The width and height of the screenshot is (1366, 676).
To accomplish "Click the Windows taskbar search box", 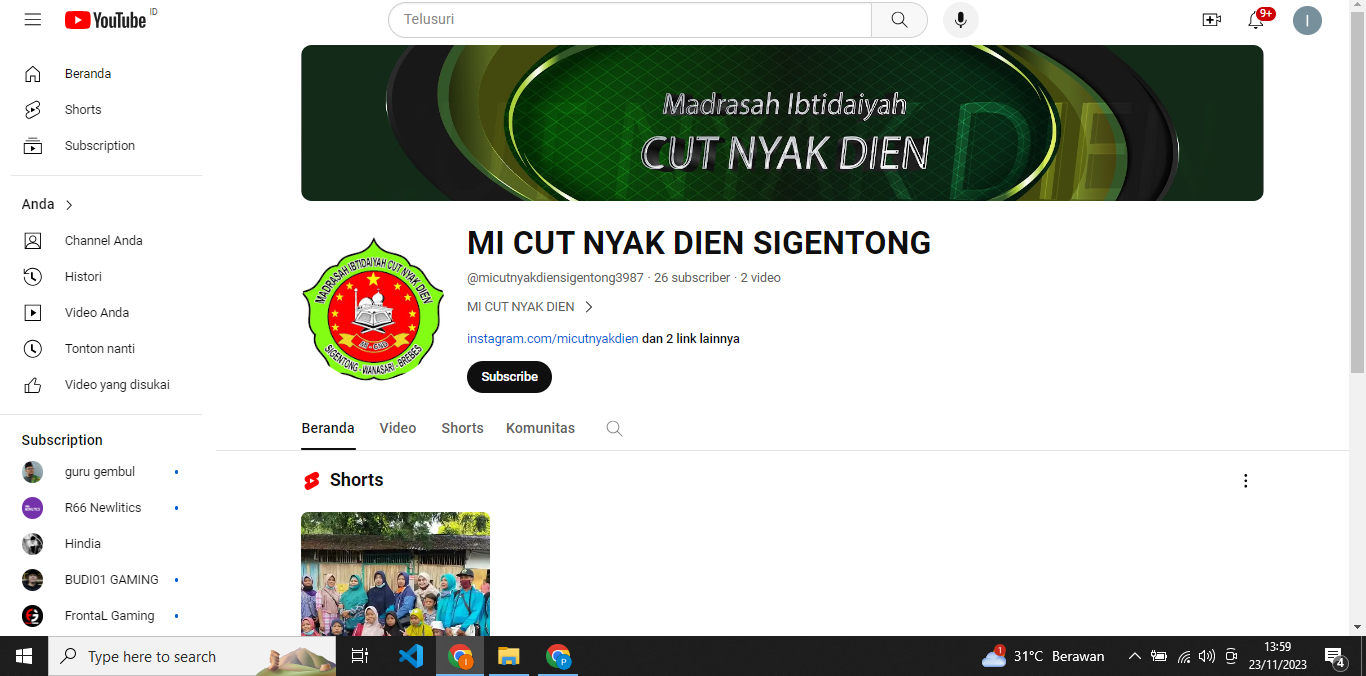I will 192,656.
